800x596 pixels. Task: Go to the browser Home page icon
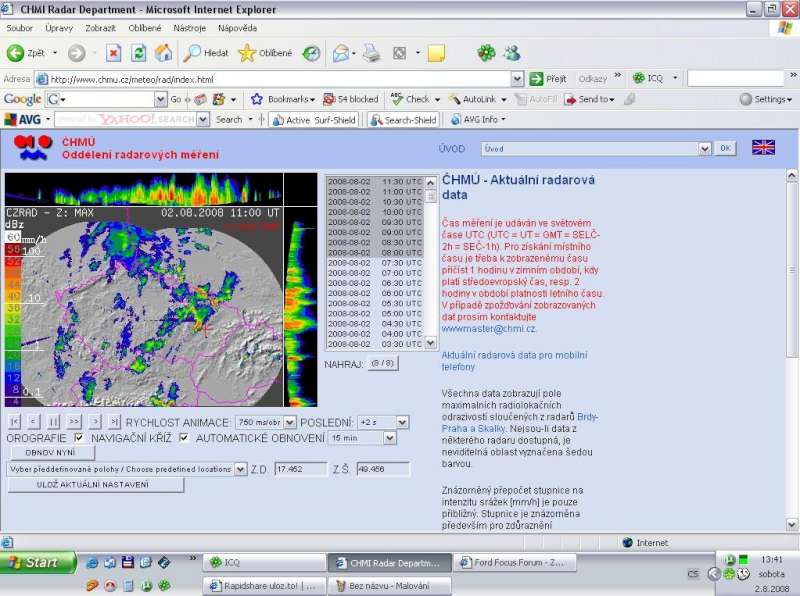[163, 53]
